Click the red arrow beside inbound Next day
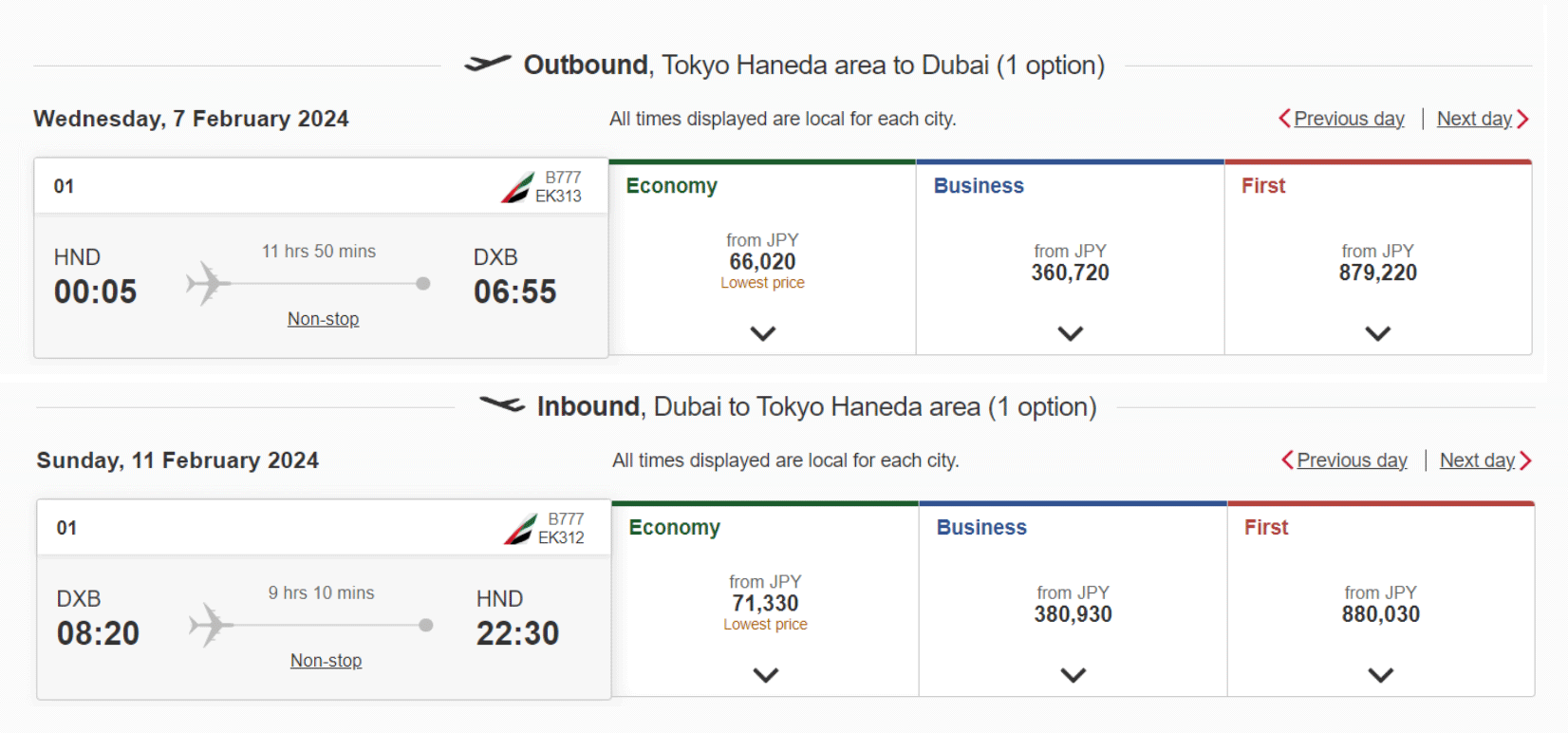This screenshot has width=1568, height=733. 1525,460
